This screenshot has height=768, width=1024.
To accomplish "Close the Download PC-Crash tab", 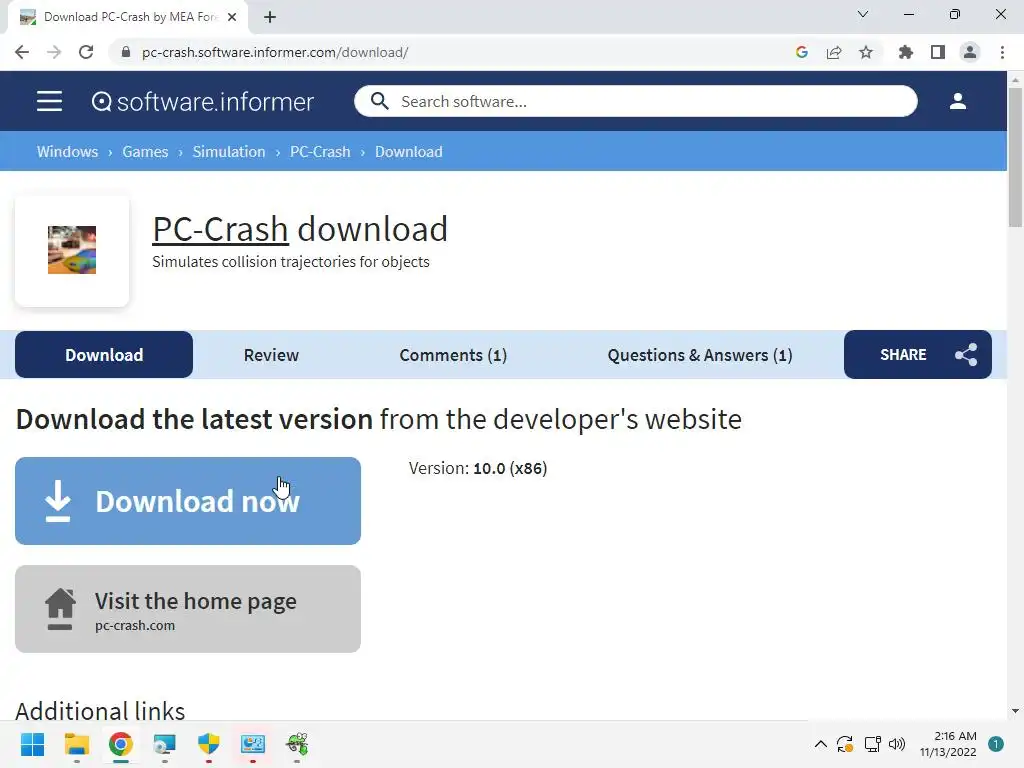I will click(x=231, y=17).
